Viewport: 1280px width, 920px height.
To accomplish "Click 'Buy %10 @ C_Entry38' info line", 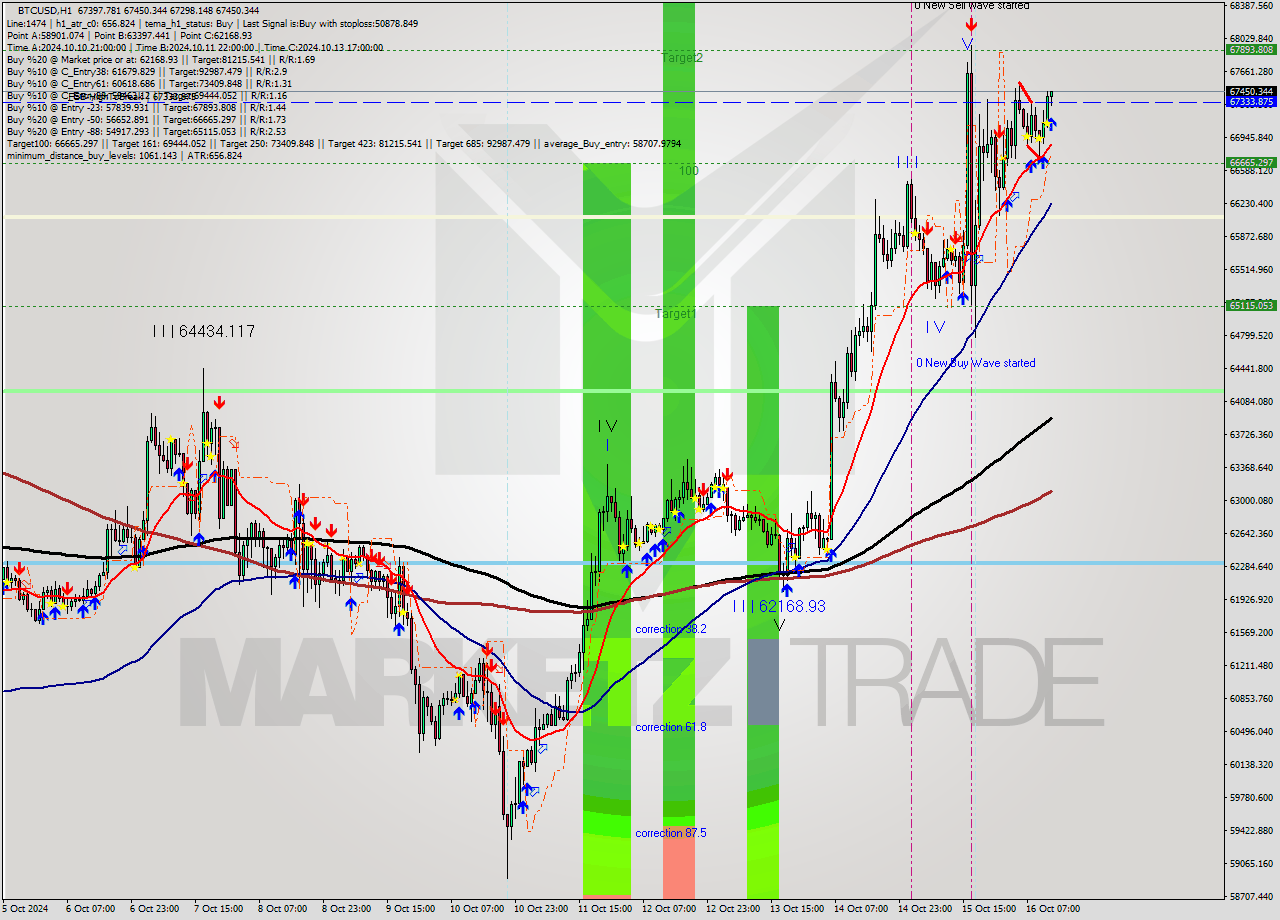I will (x=147, y=71).
